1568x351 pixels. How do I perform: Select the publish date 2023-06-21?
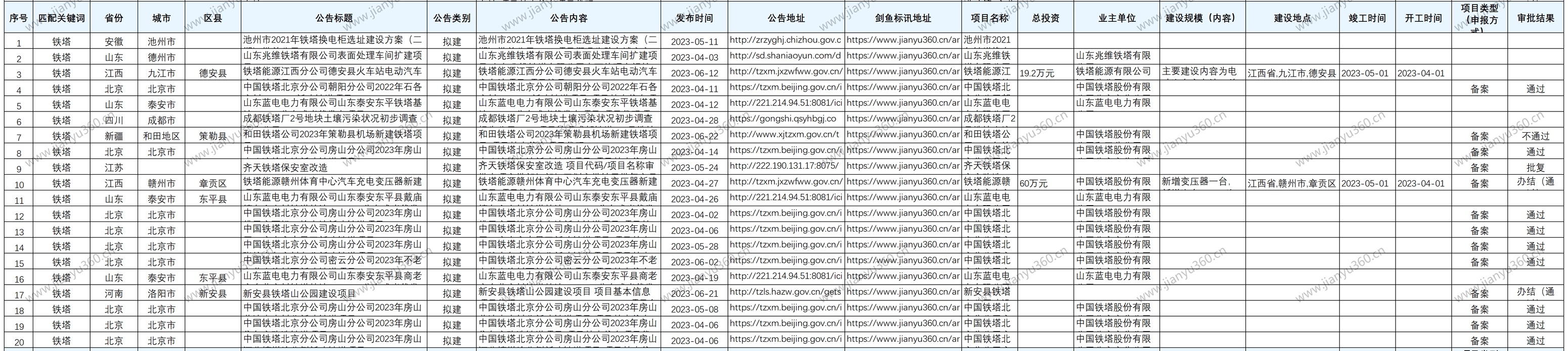pos(694,294)
